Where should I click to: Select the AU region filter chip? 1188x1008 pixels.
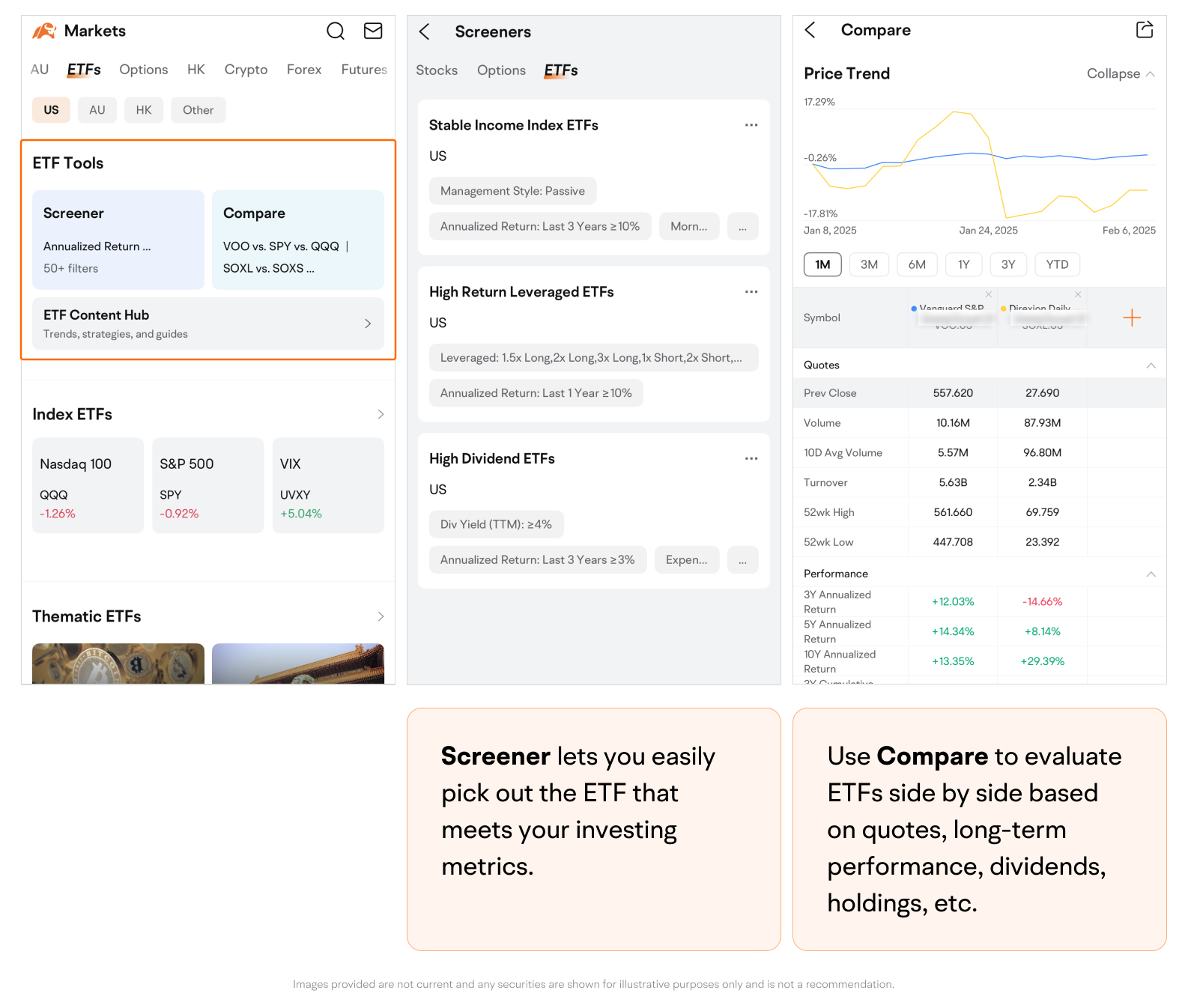(97, 110)
